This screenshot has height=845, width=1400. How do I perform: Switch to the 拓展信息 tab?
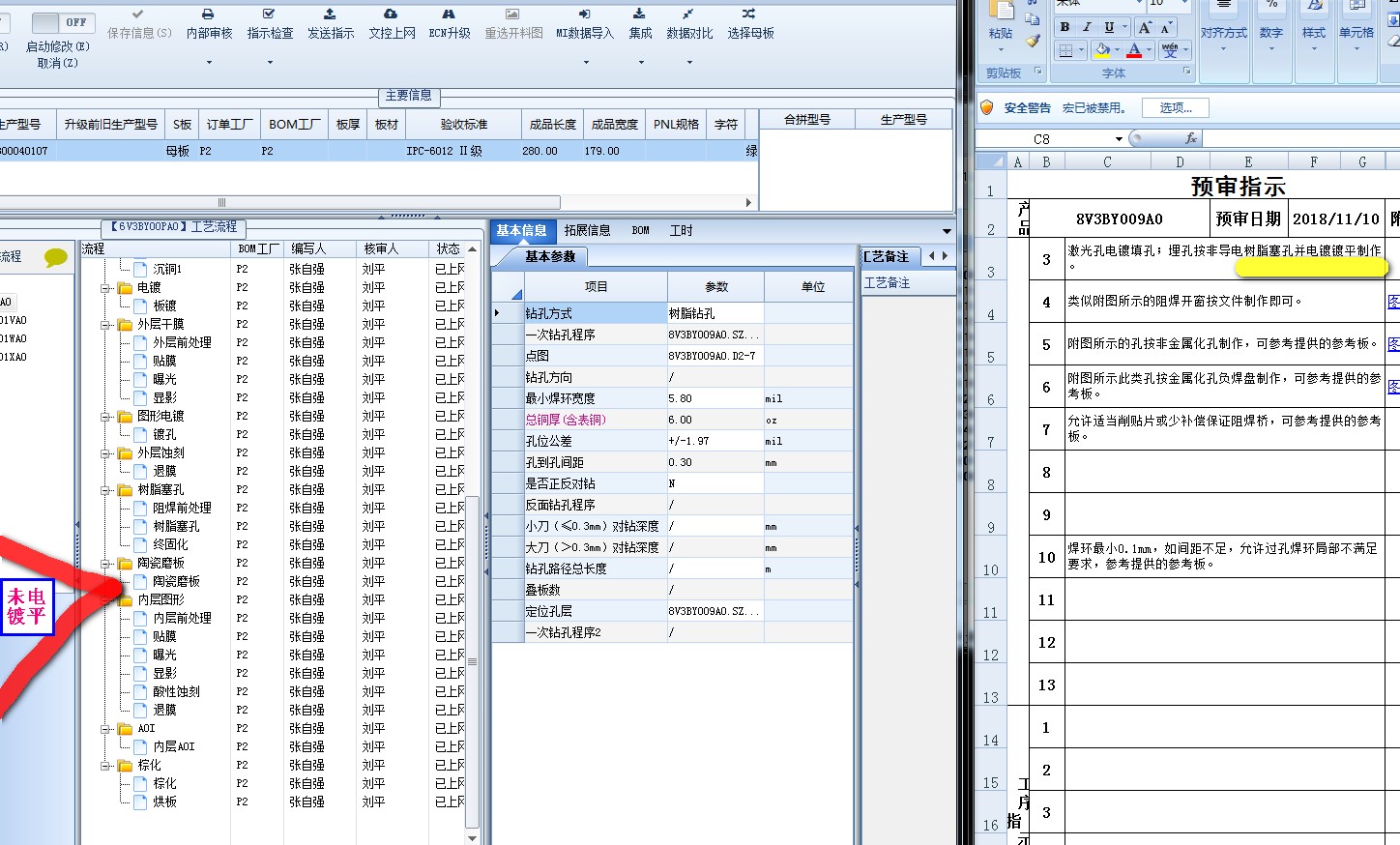pyautogui.click(x=587, y=230)
